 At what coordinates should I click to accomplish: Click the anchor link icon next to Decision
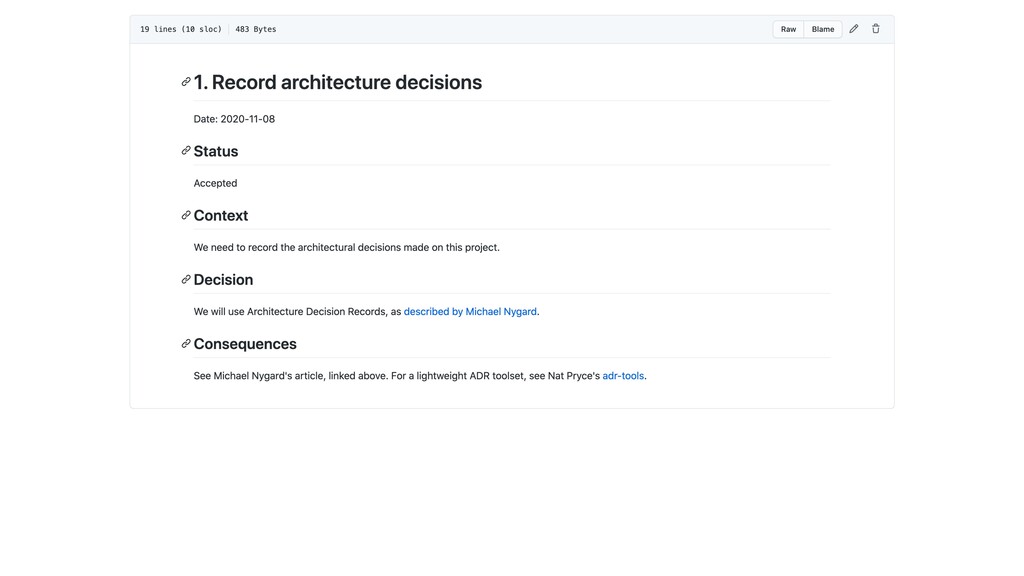(186, 279)
